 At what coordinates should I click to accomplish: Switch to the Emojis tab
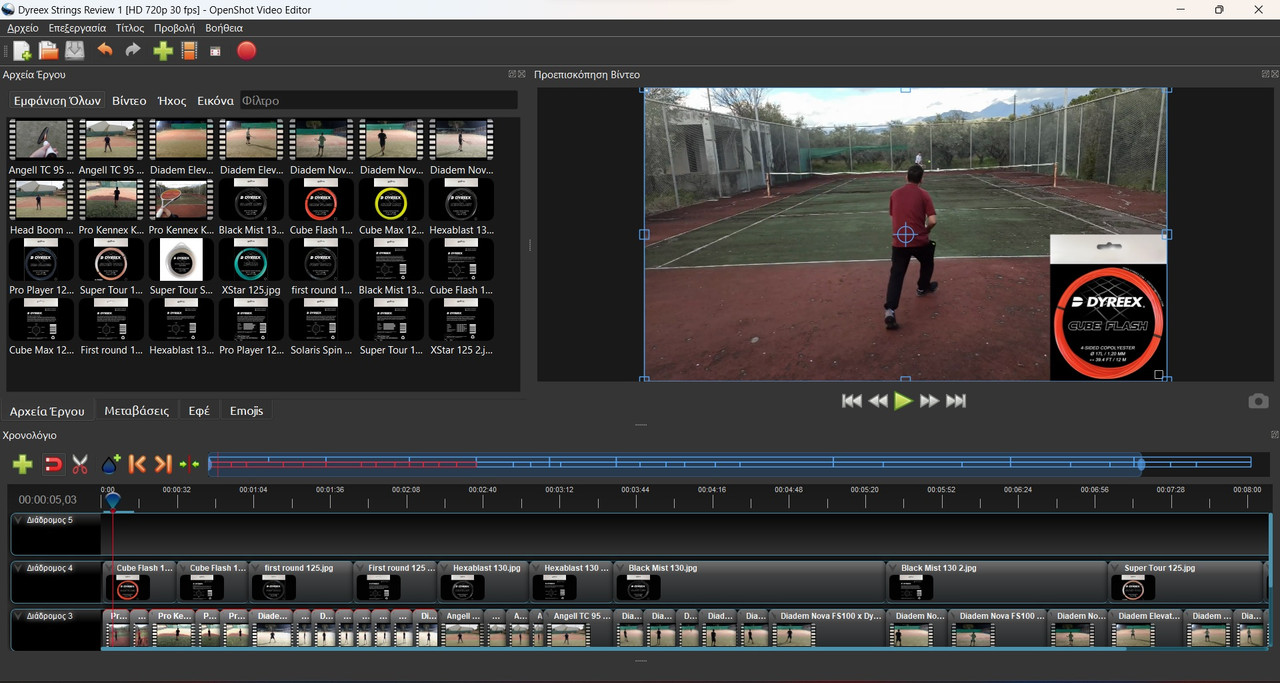(x=246, y=411)
